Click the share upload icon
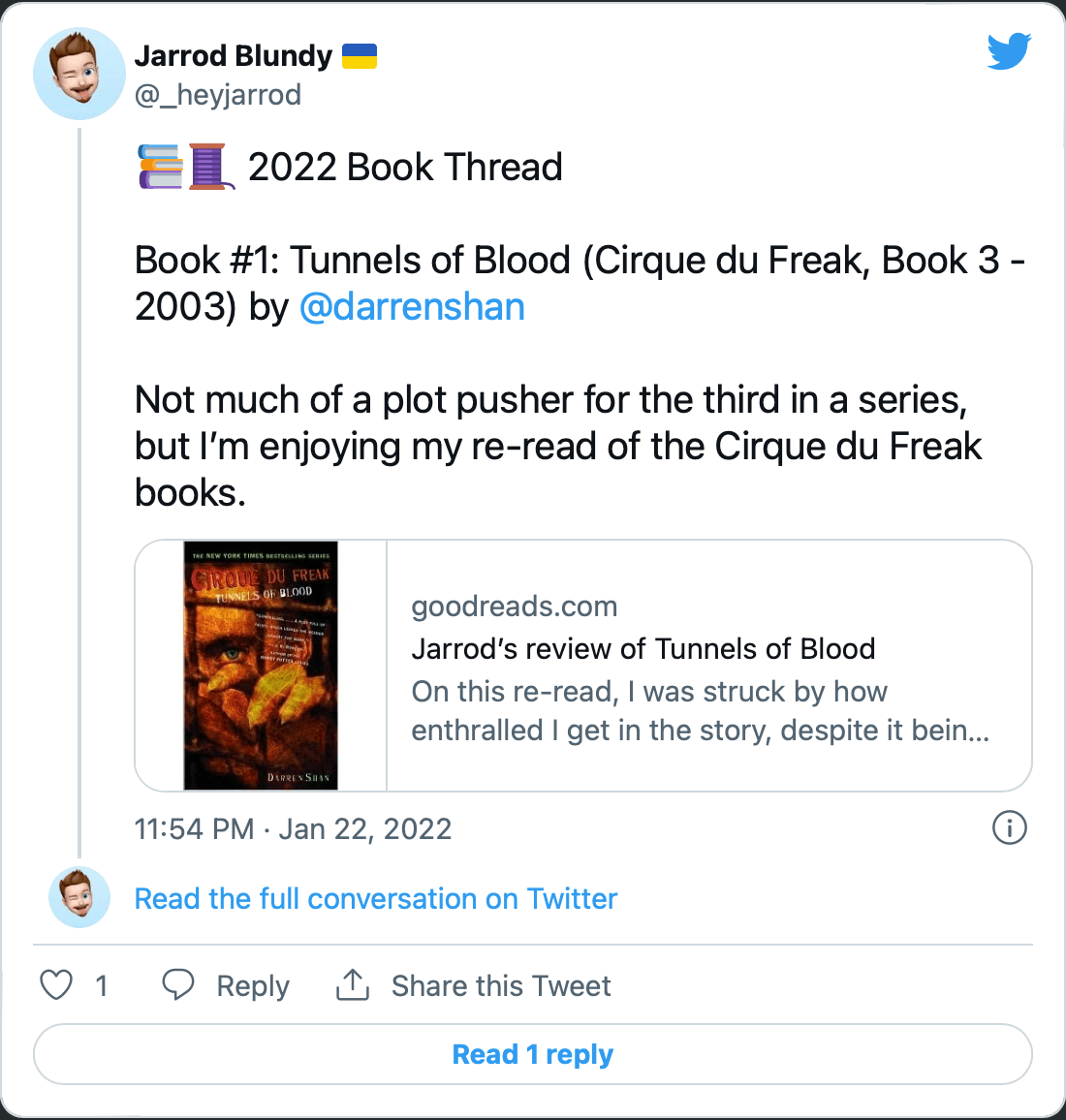Image resolution: width=1066 pixels, height=1120 pixels. pyautogui.click(x=353, y=985)
